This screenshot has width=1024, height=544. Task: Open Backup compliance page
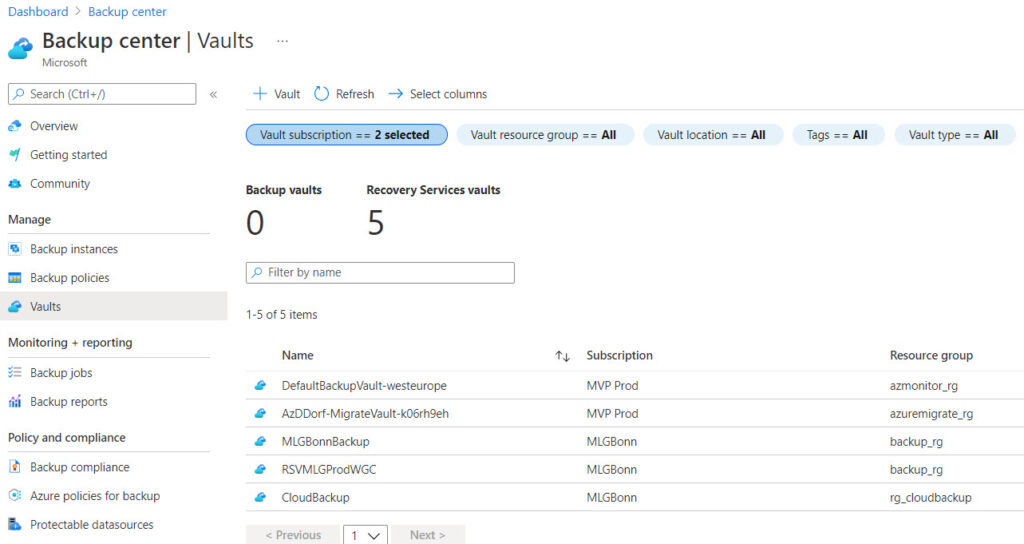80,467
